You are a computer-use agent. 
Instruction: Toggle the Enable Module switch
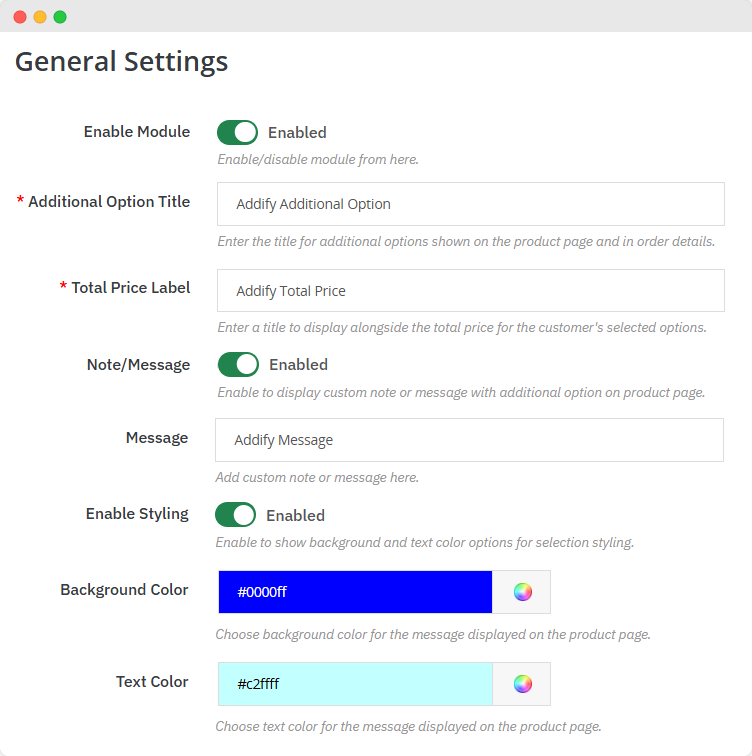(237, 132)
